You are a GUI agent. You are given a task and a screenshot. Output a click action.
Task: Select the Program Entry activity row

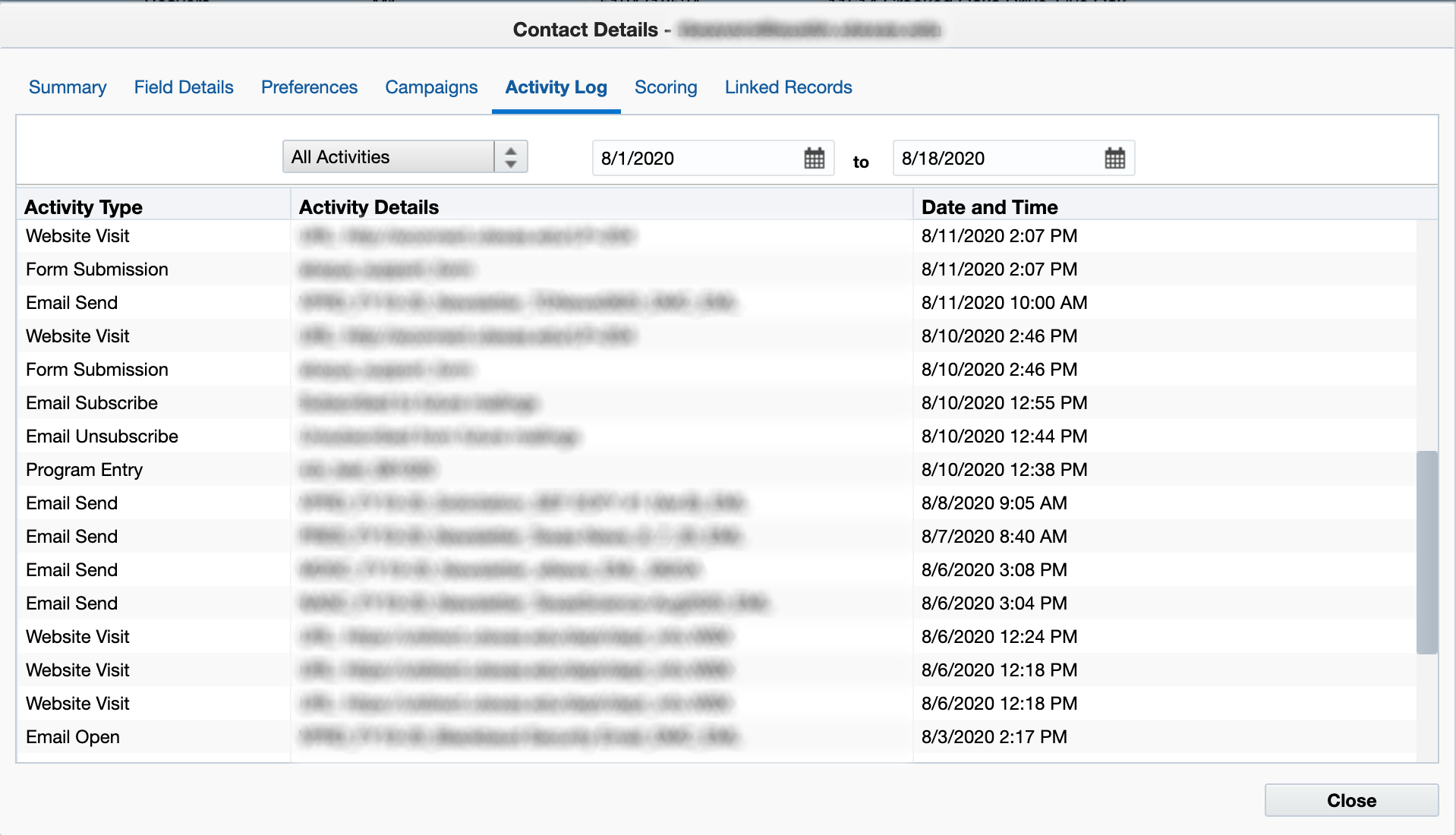(x=304, y=469)
